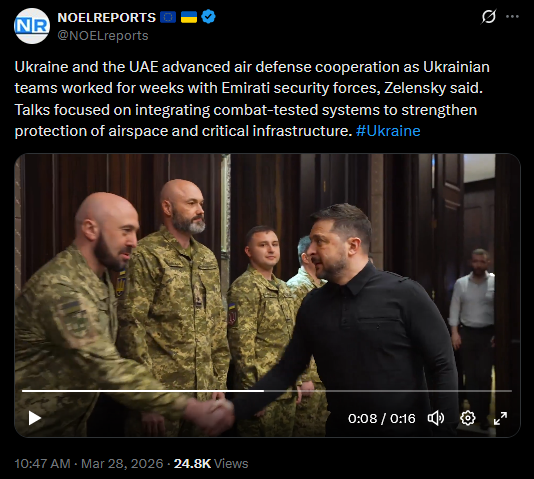Play the video with the play button
Screen dimensions: 534x479
(34, 418)
